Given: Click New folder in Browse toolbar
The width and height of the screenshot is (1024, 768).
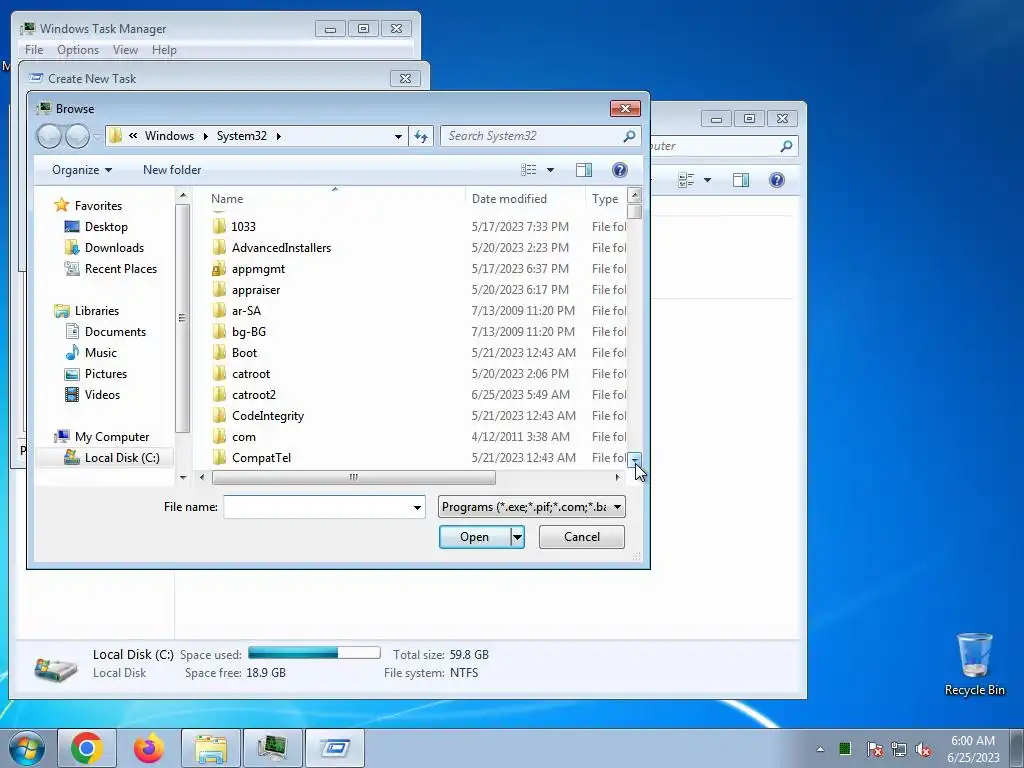Looking at the screenshot, I should pos(172,170).
